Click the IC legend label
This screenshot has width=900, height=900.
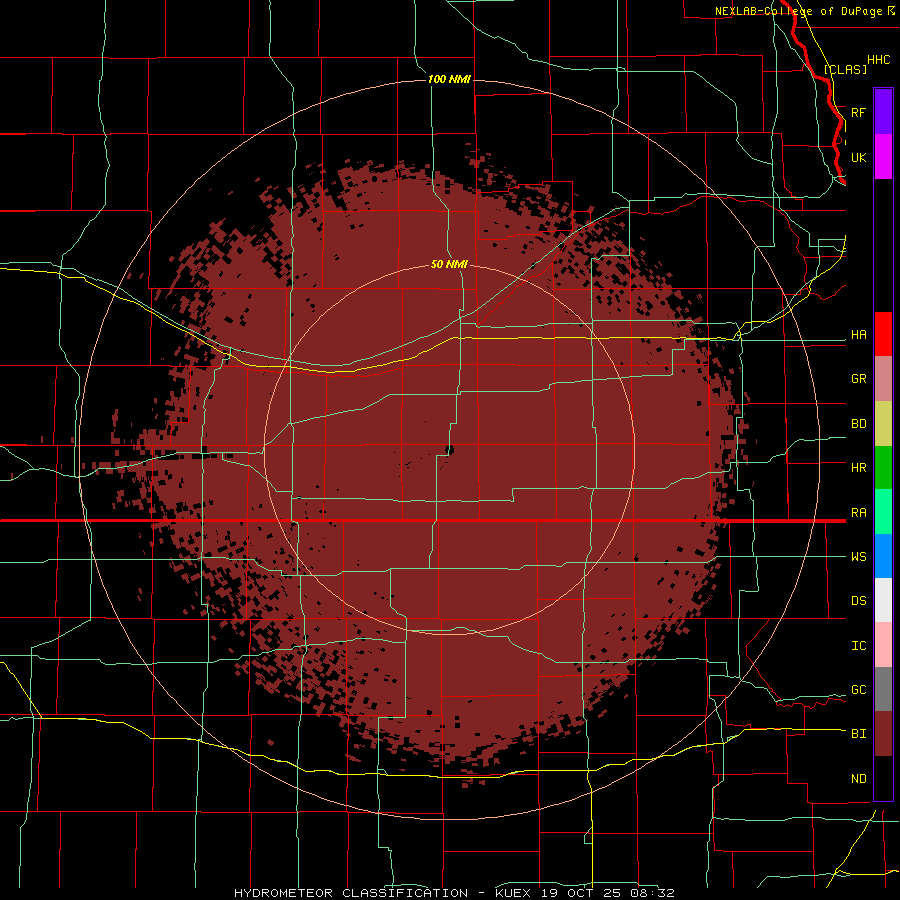coord(858,646)
